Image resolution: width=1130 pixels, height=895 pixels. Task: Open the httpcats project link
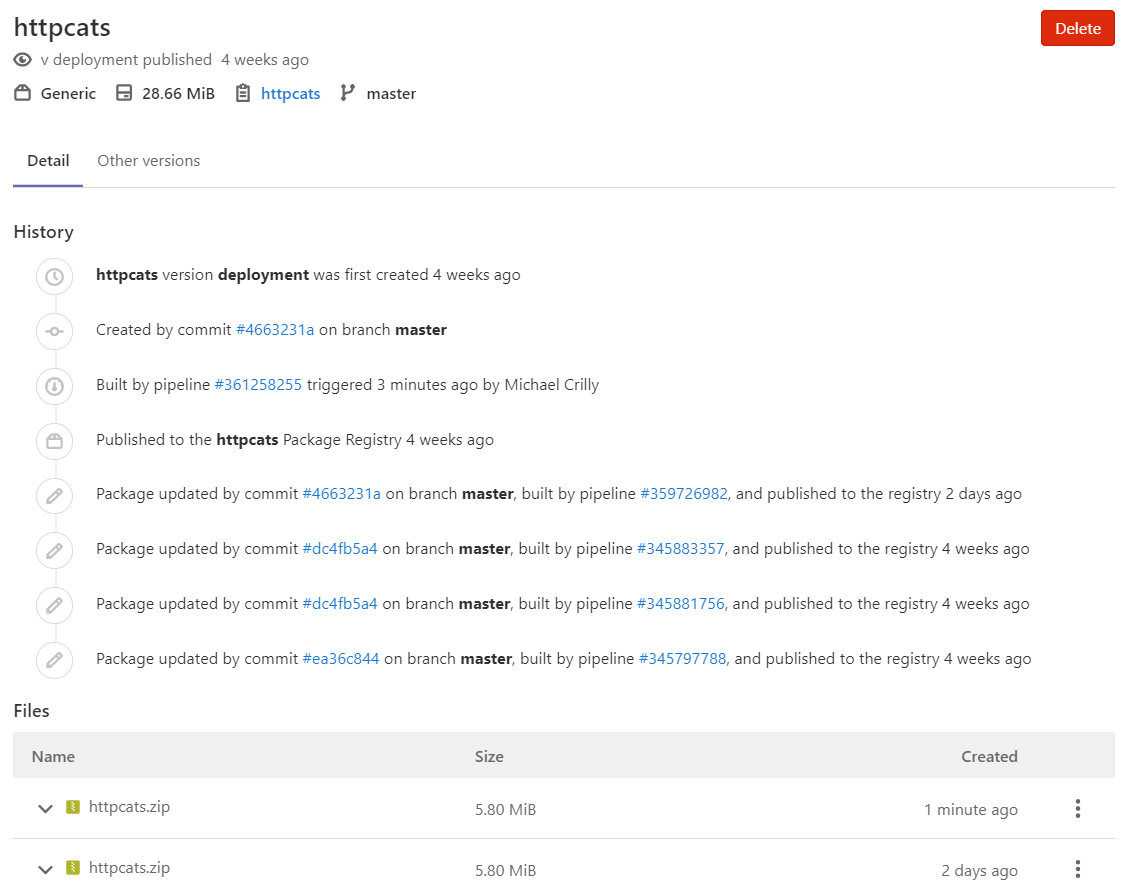[x=290, y=93]
